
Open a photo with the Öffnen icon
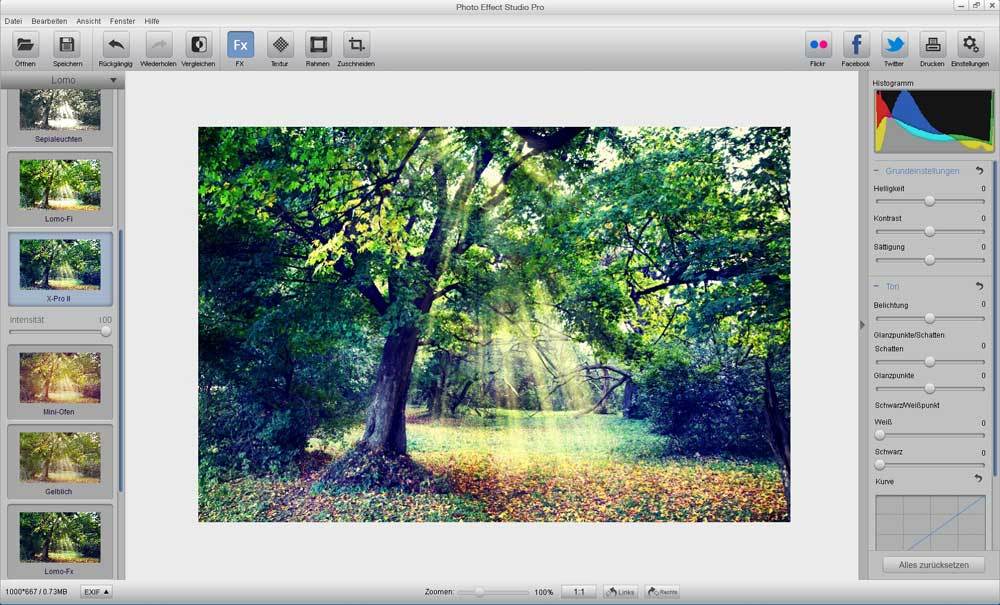click(26, 45)
